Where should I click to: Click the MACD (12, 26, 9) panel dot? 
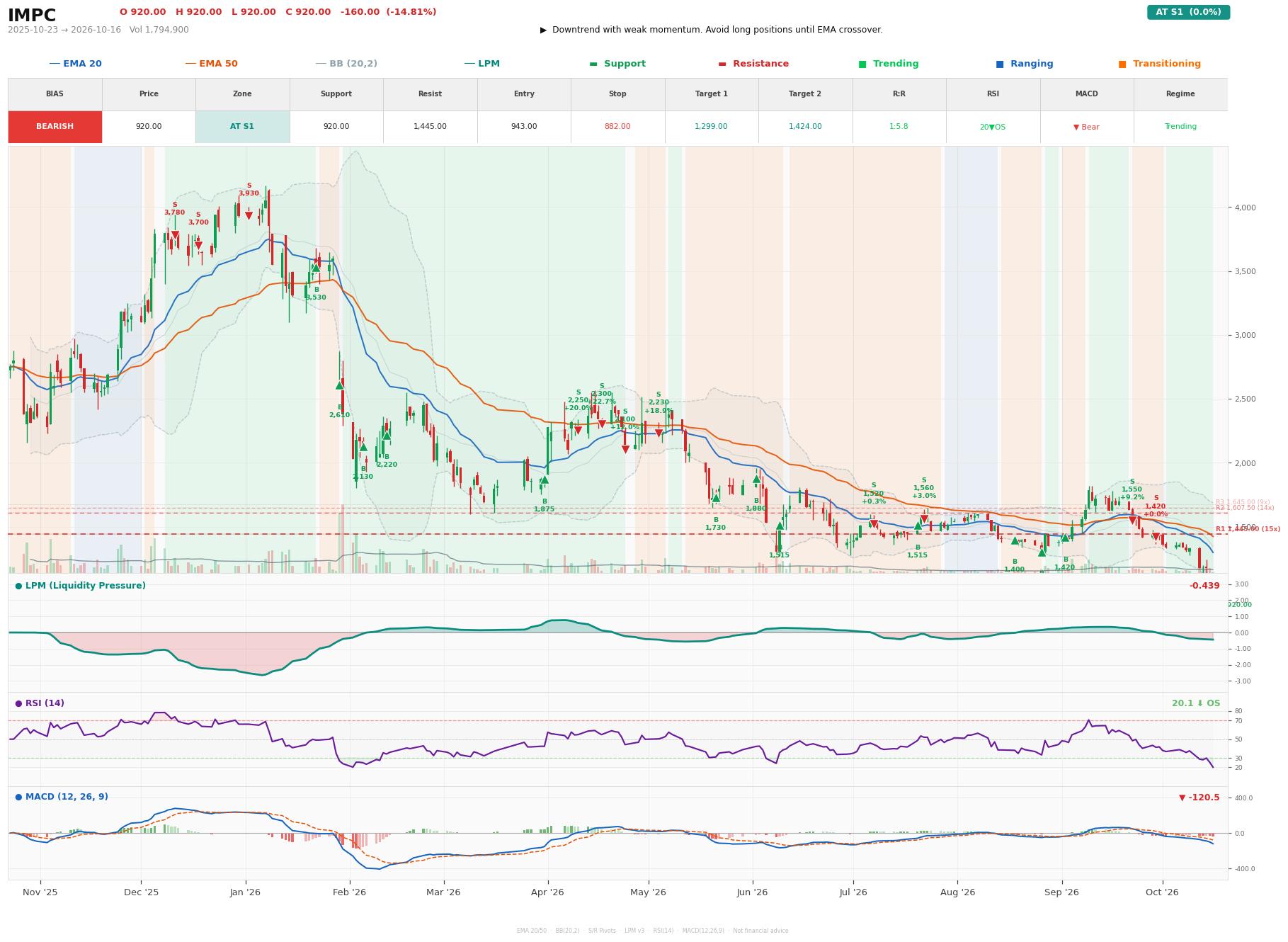tap(18, 797)
